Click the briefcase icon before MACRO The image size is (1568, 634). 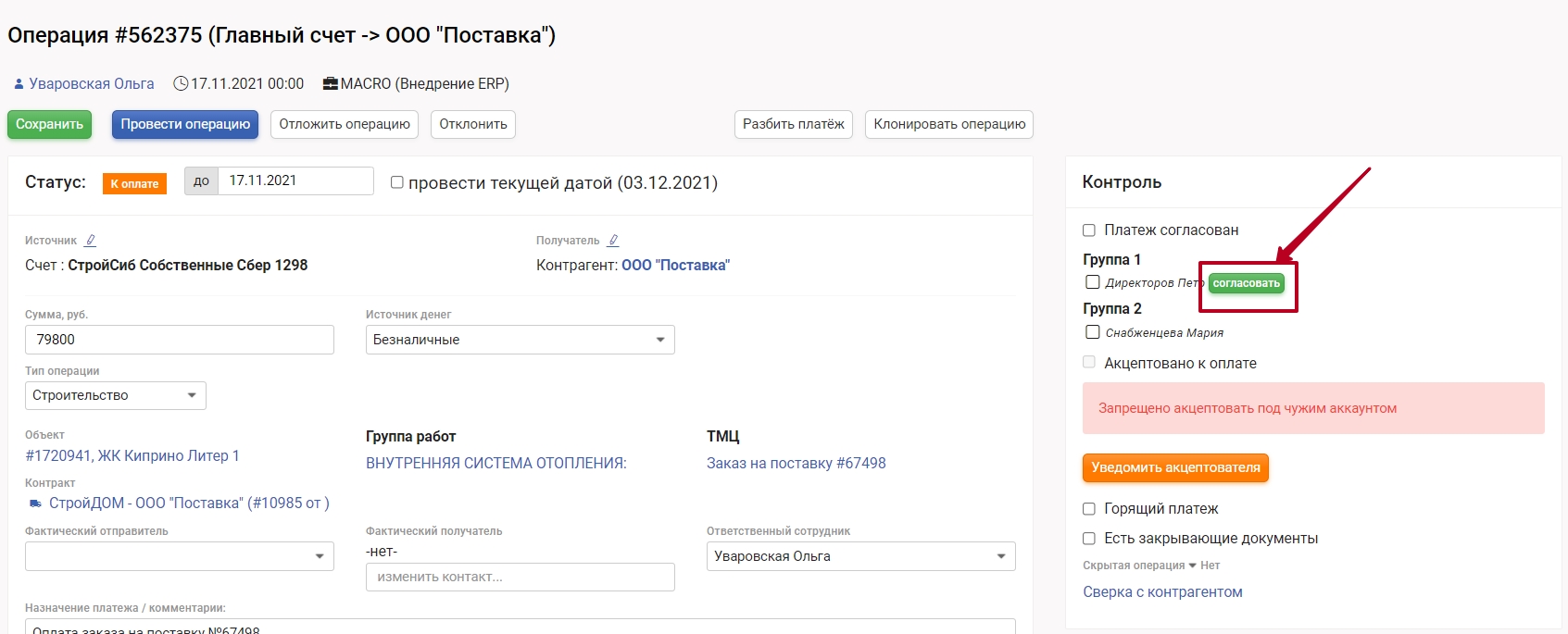click(x=330, y=84)
